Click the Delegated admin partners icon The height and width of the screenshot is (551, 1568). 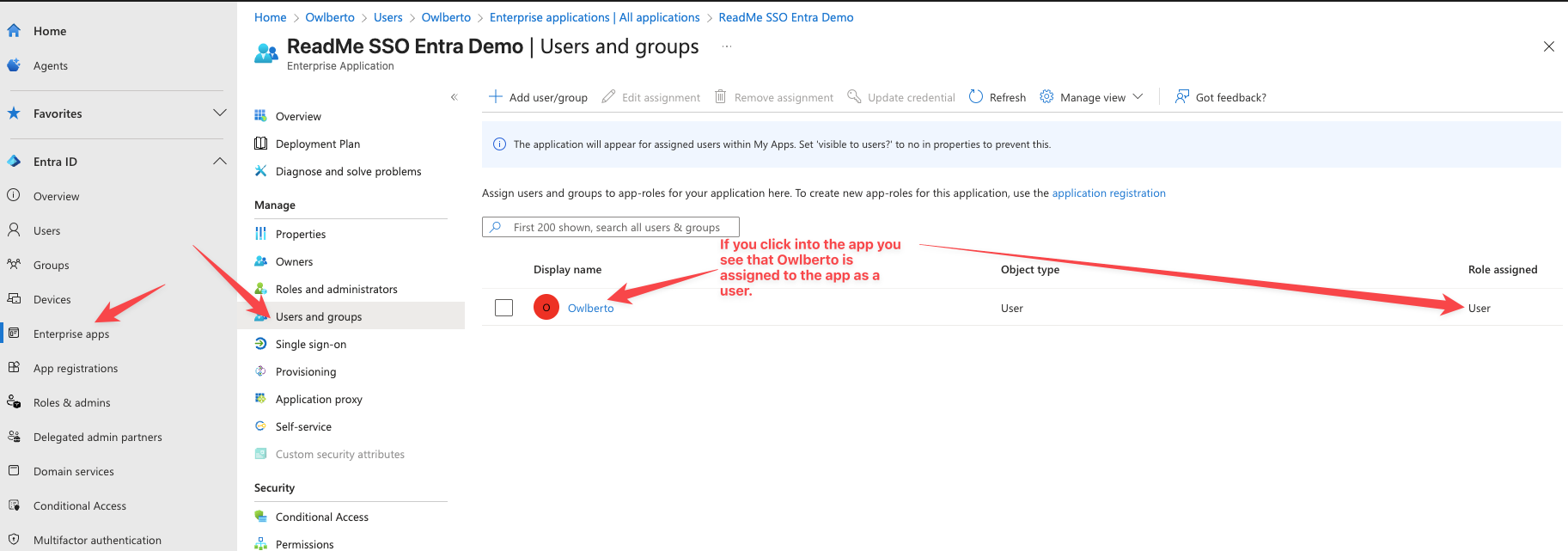(x=14, y=437)
